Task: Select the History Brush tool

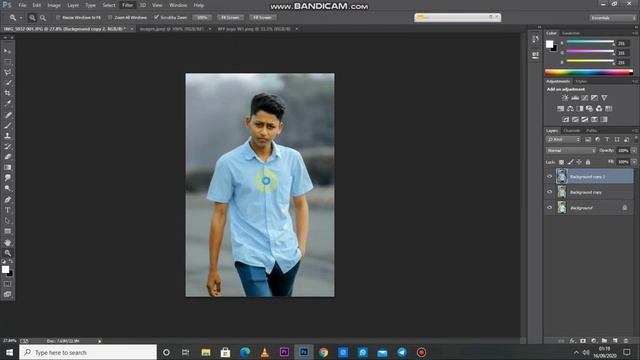Action: pyautogui.click(x=7, y=147)
